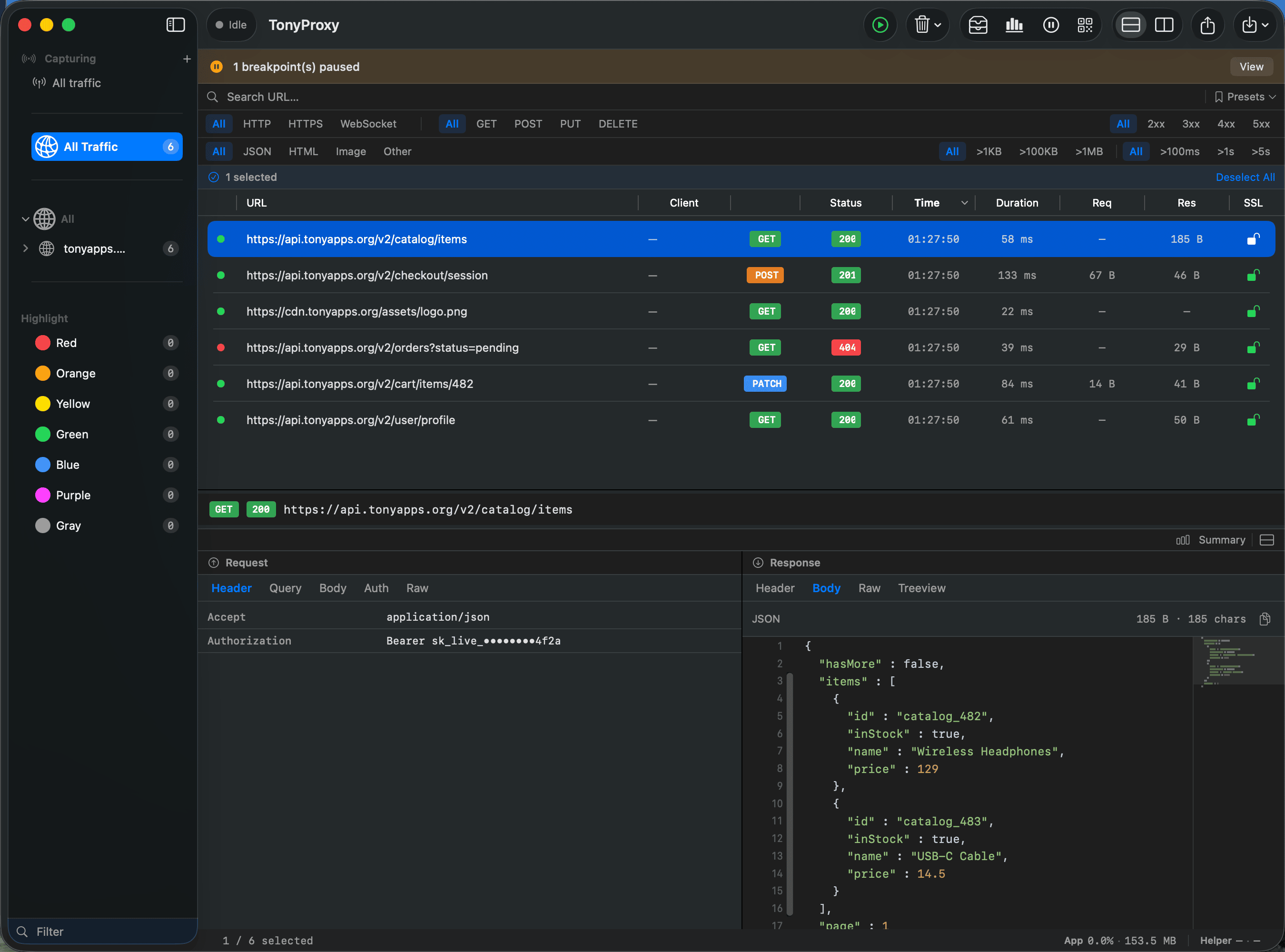1285x952 pixels.
Task: Filter protocol by HTTPS
Action: [306, 124]
